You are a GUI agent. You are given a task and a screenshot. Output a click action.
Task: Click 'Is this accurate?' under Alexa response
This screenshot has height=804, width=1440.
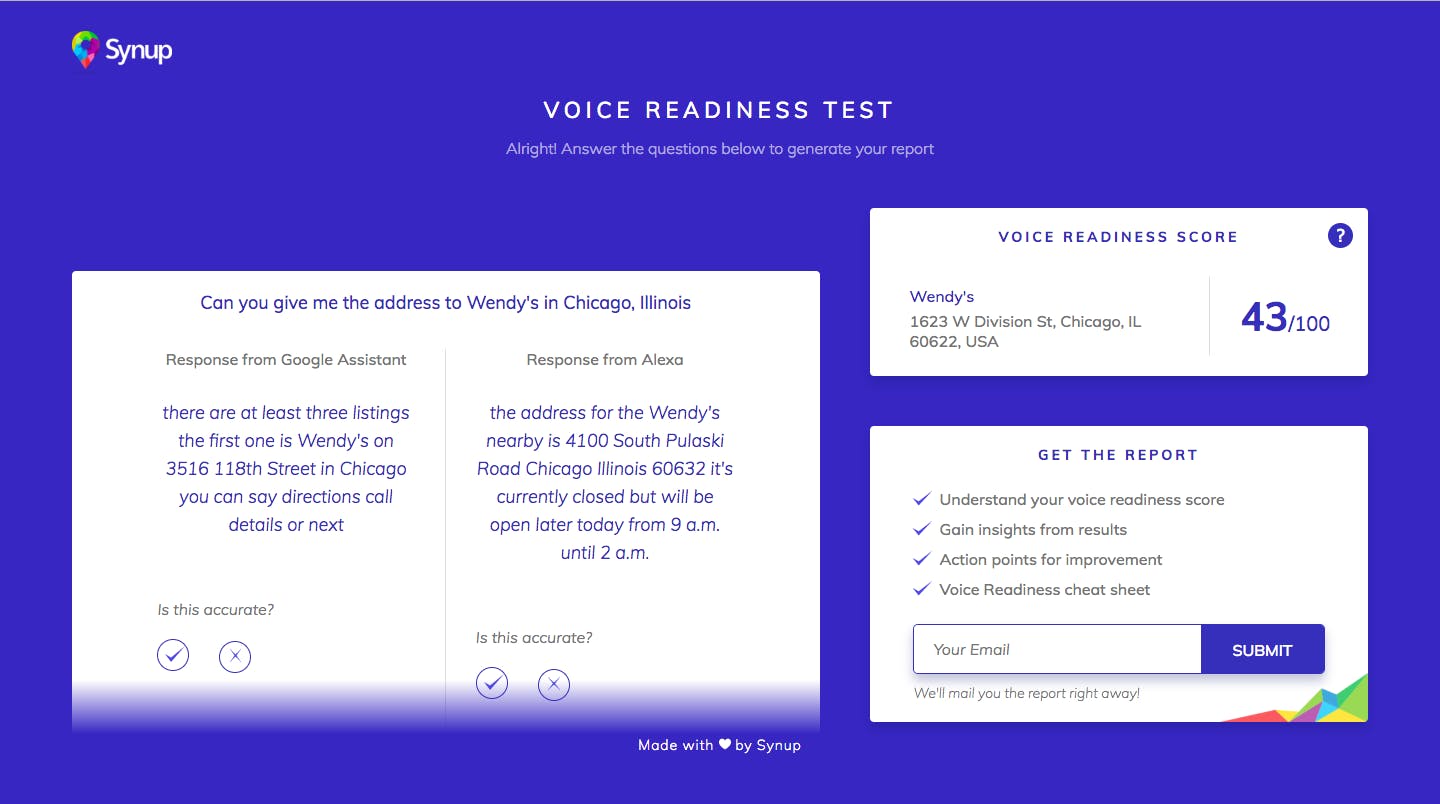(534, 638)
